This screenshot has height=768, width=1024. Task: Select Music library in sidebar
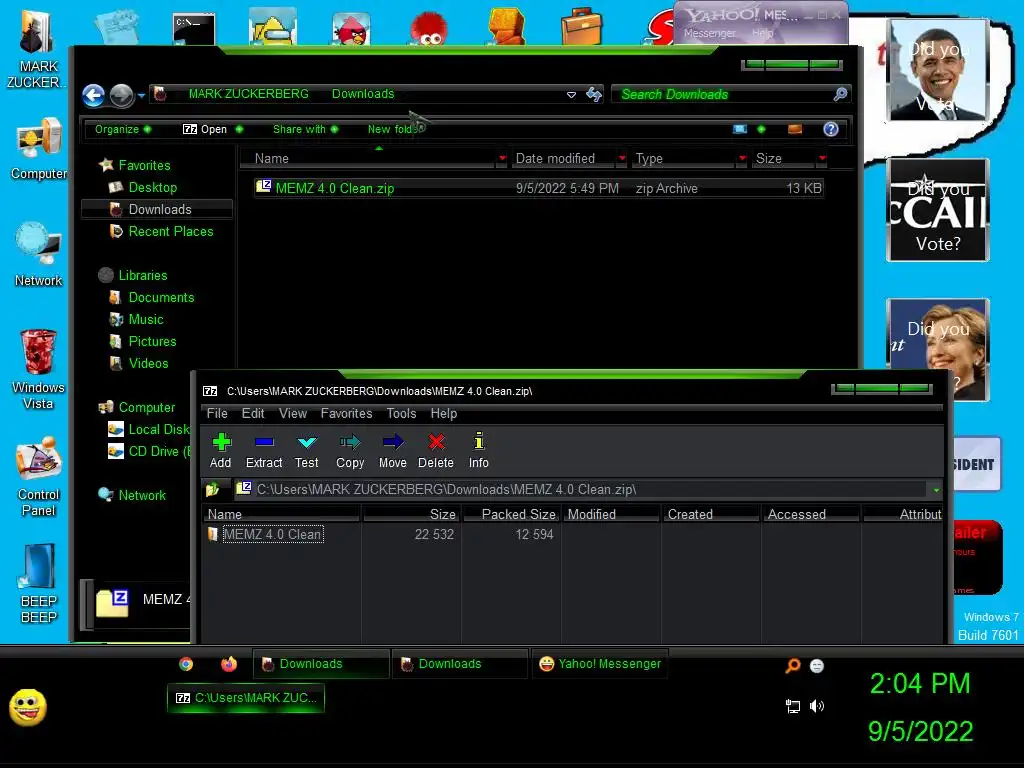146,319
